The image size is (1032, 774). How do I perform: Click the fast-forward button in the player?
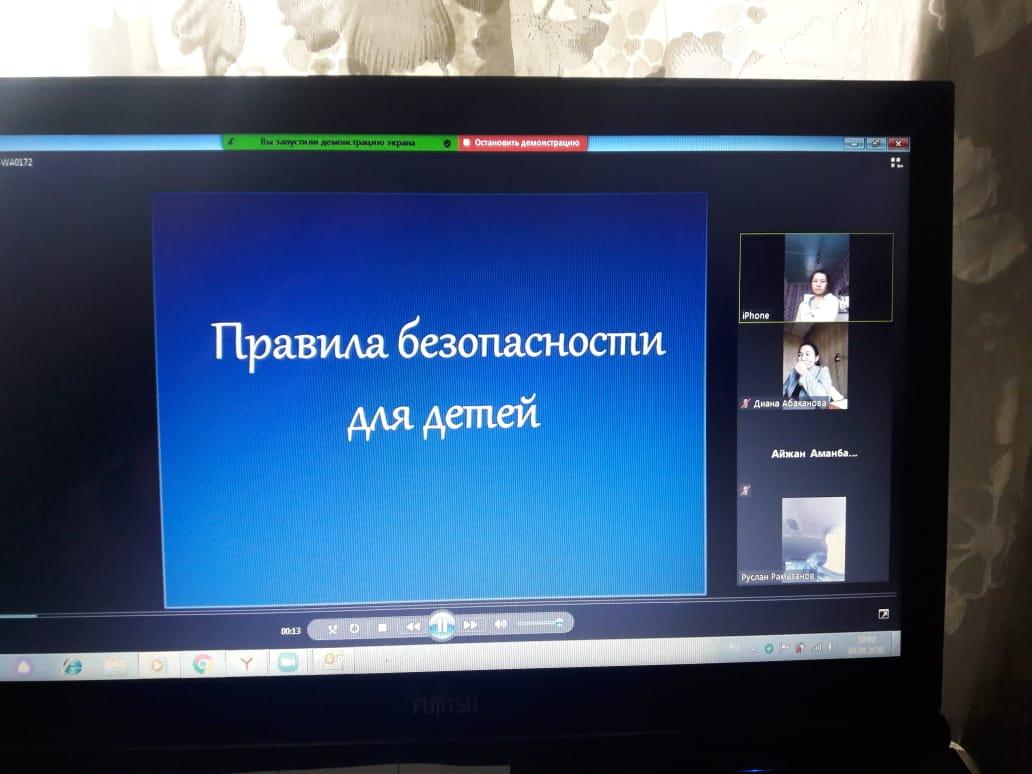470,625
